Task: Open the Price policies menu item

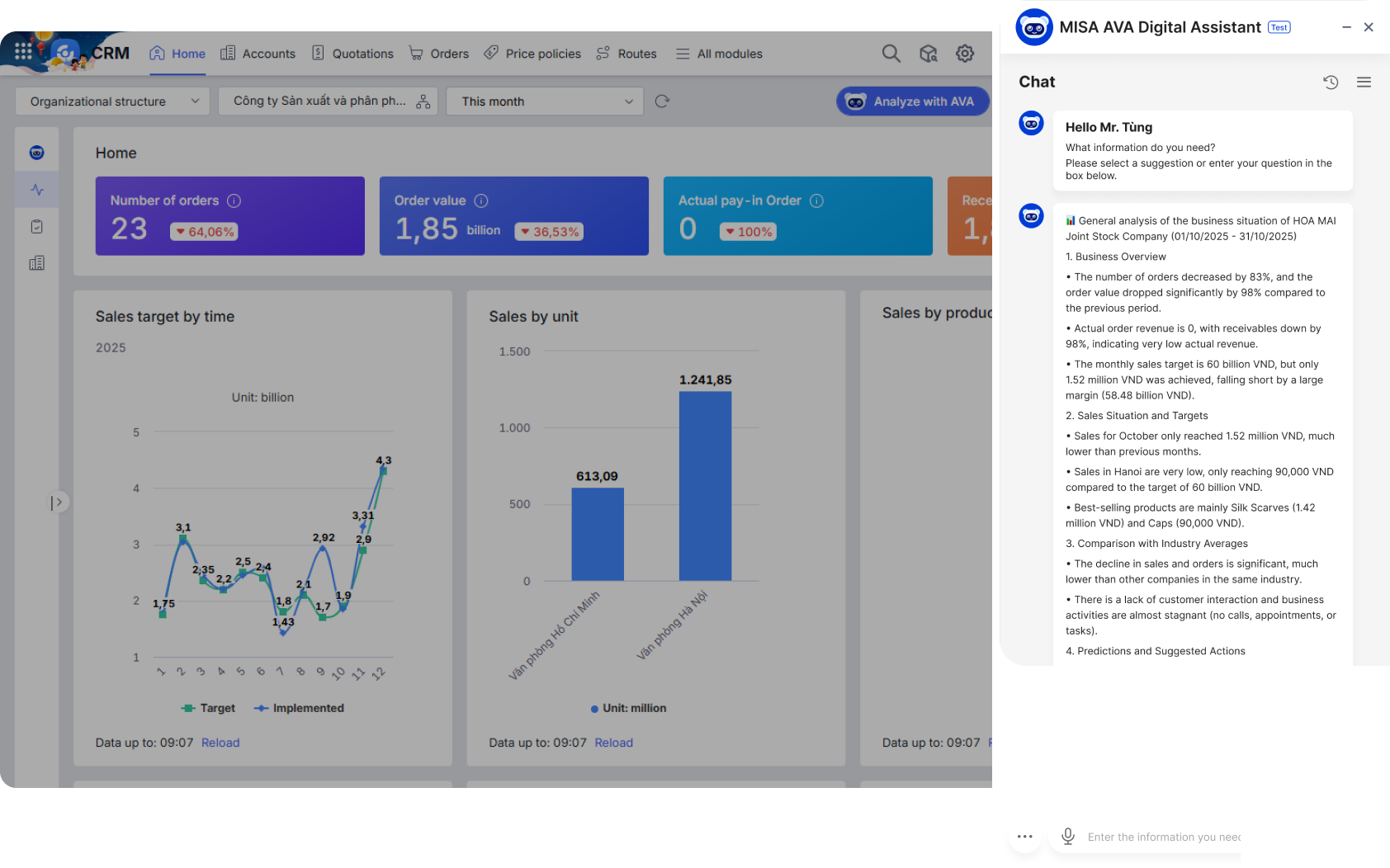Action: click(532, 53)
